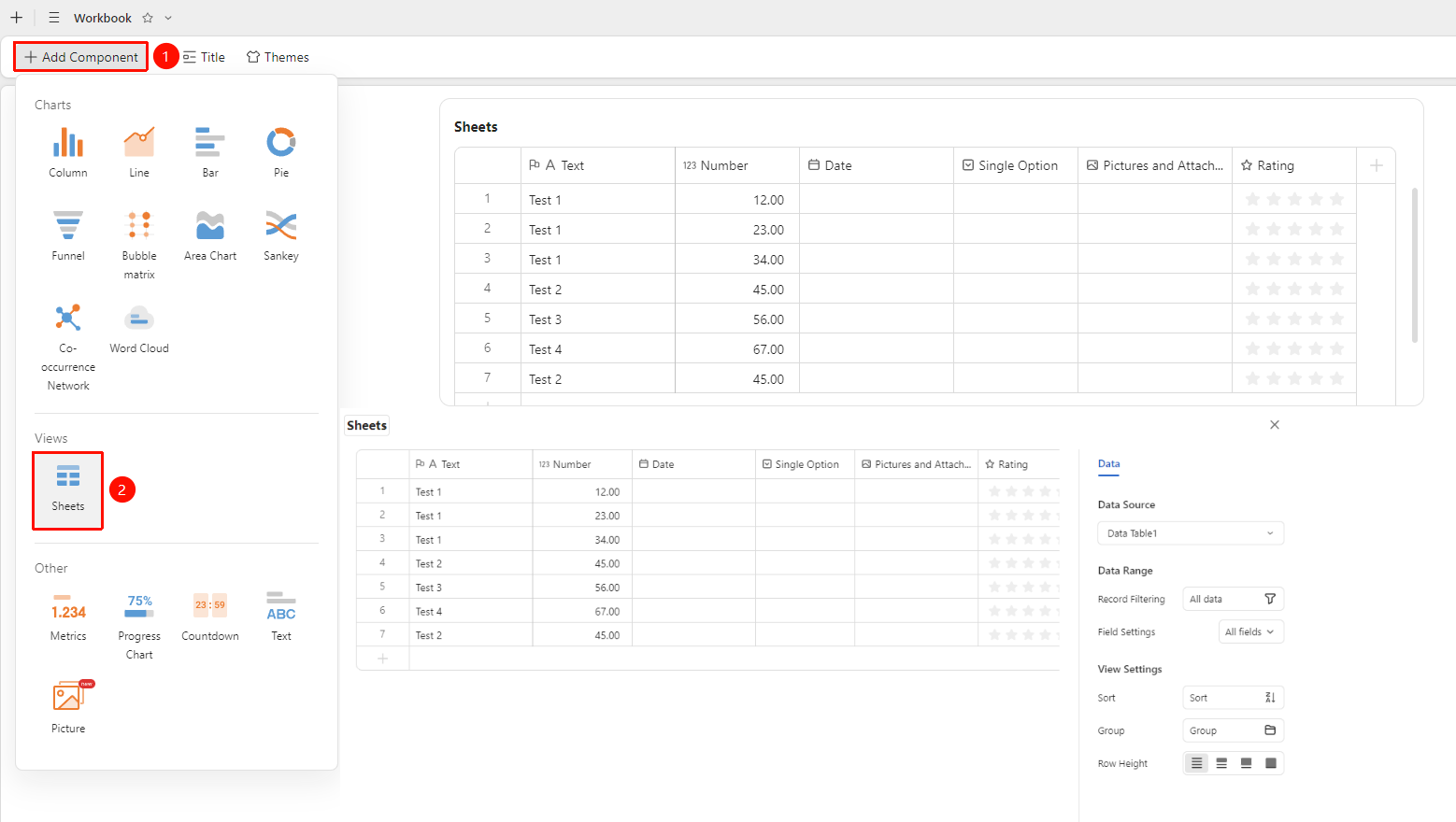Open the Sort setting field
Screen dimensions: 1456x822
(x=1233, y=698)
